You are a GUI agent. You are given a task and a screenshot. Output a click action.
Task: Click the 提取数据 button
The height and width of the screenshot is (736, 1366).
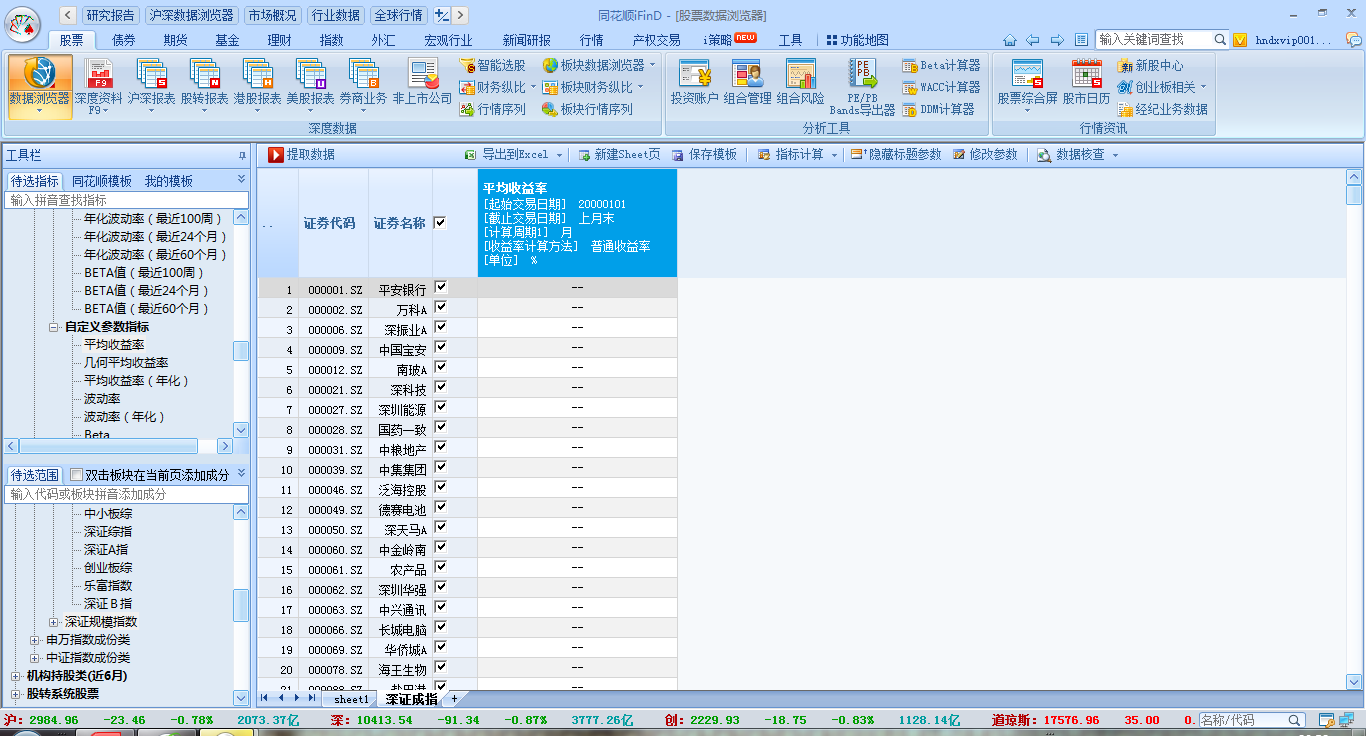click(302, 155)
